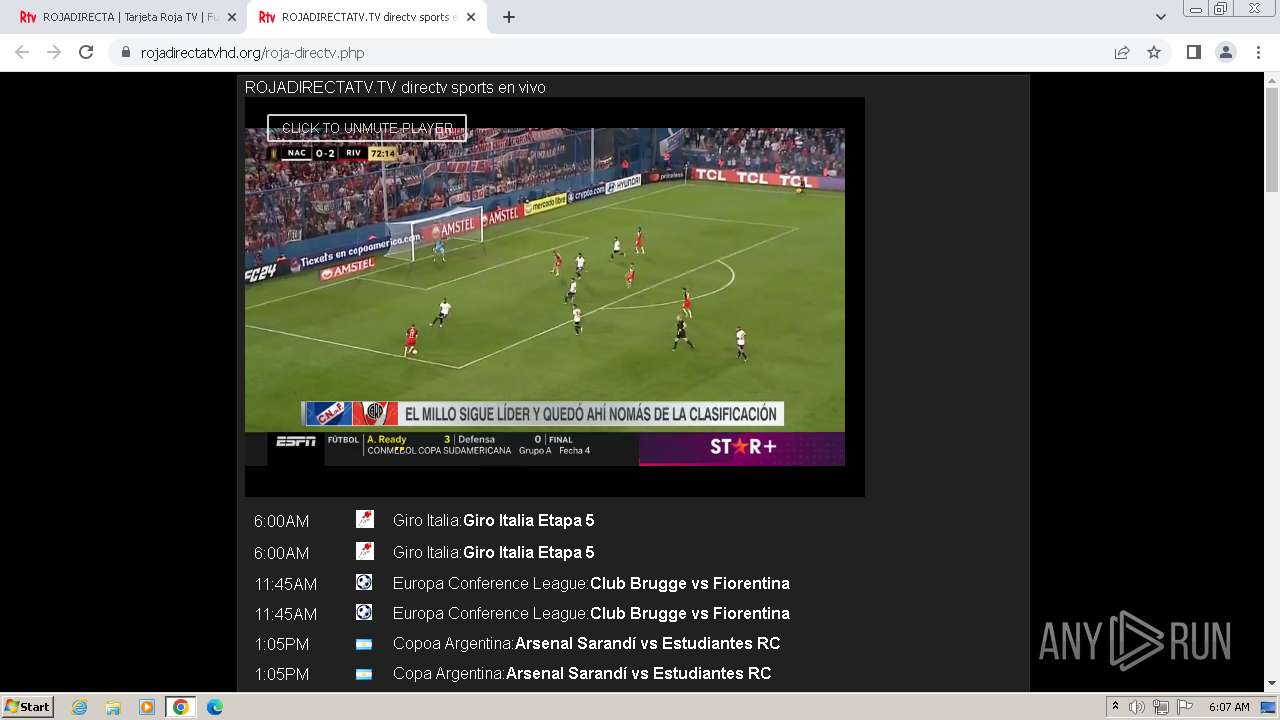
Task: Open Copoa Argentina Arsenal Sarandí match link
Action: [x=586, y=644]
